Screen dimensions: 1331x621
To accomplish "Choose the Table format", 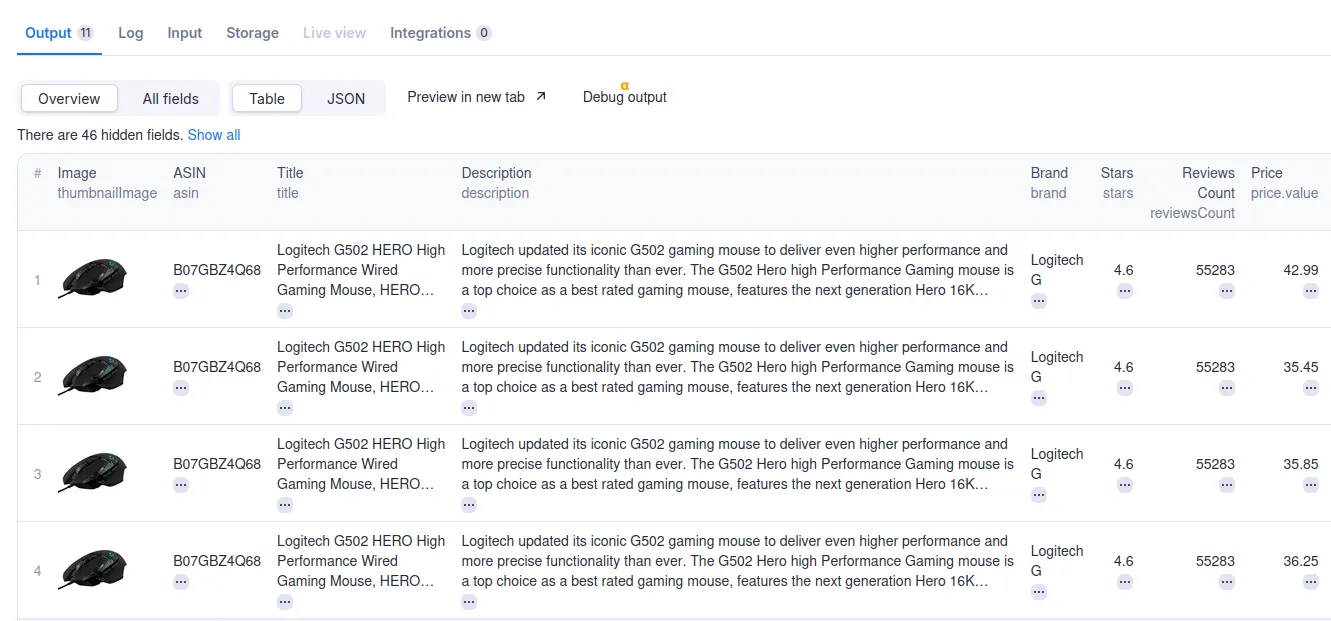I will [x=267, y=98].
